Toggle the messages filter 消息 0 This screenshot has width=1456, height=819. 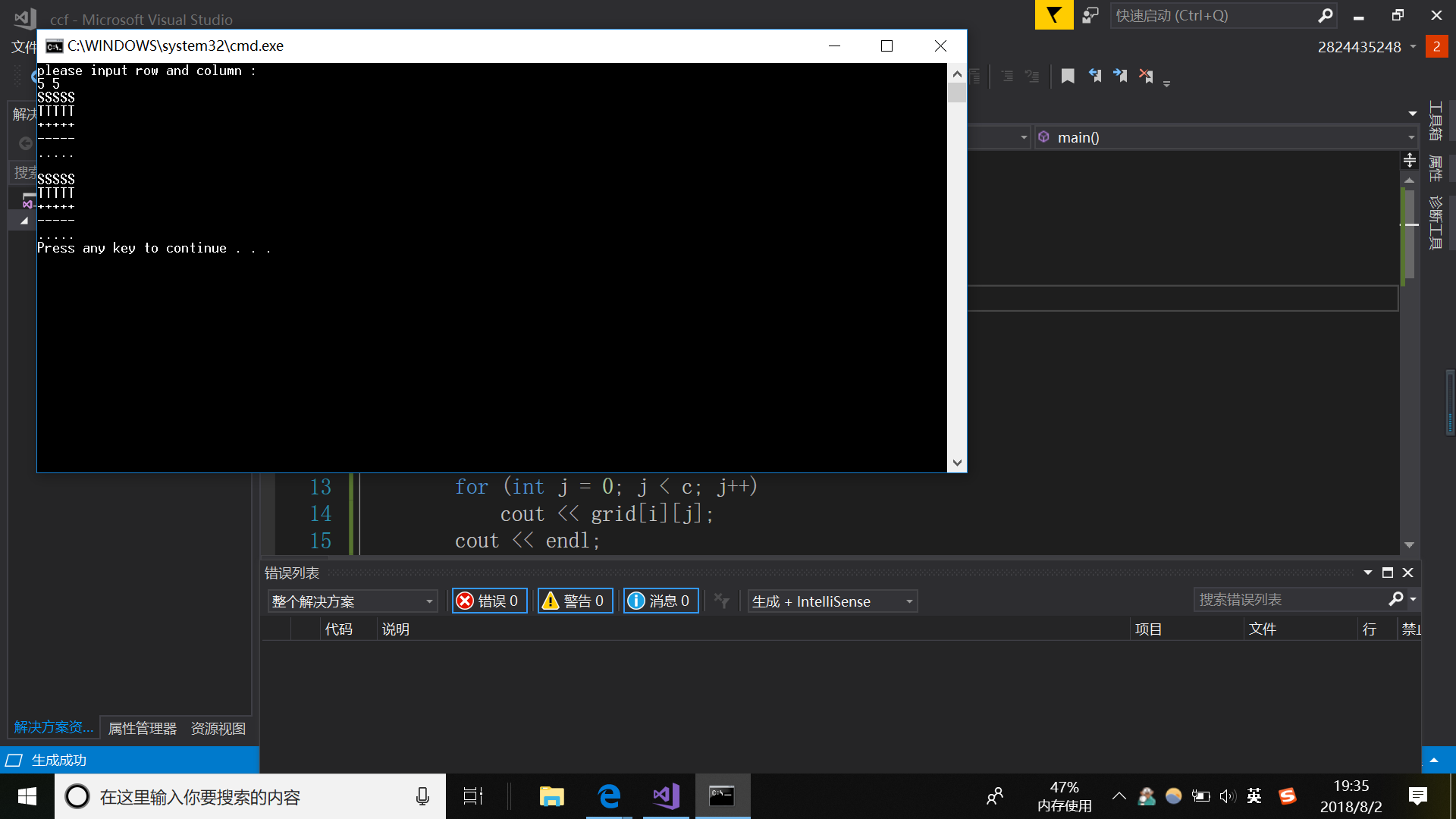[661, 601]
